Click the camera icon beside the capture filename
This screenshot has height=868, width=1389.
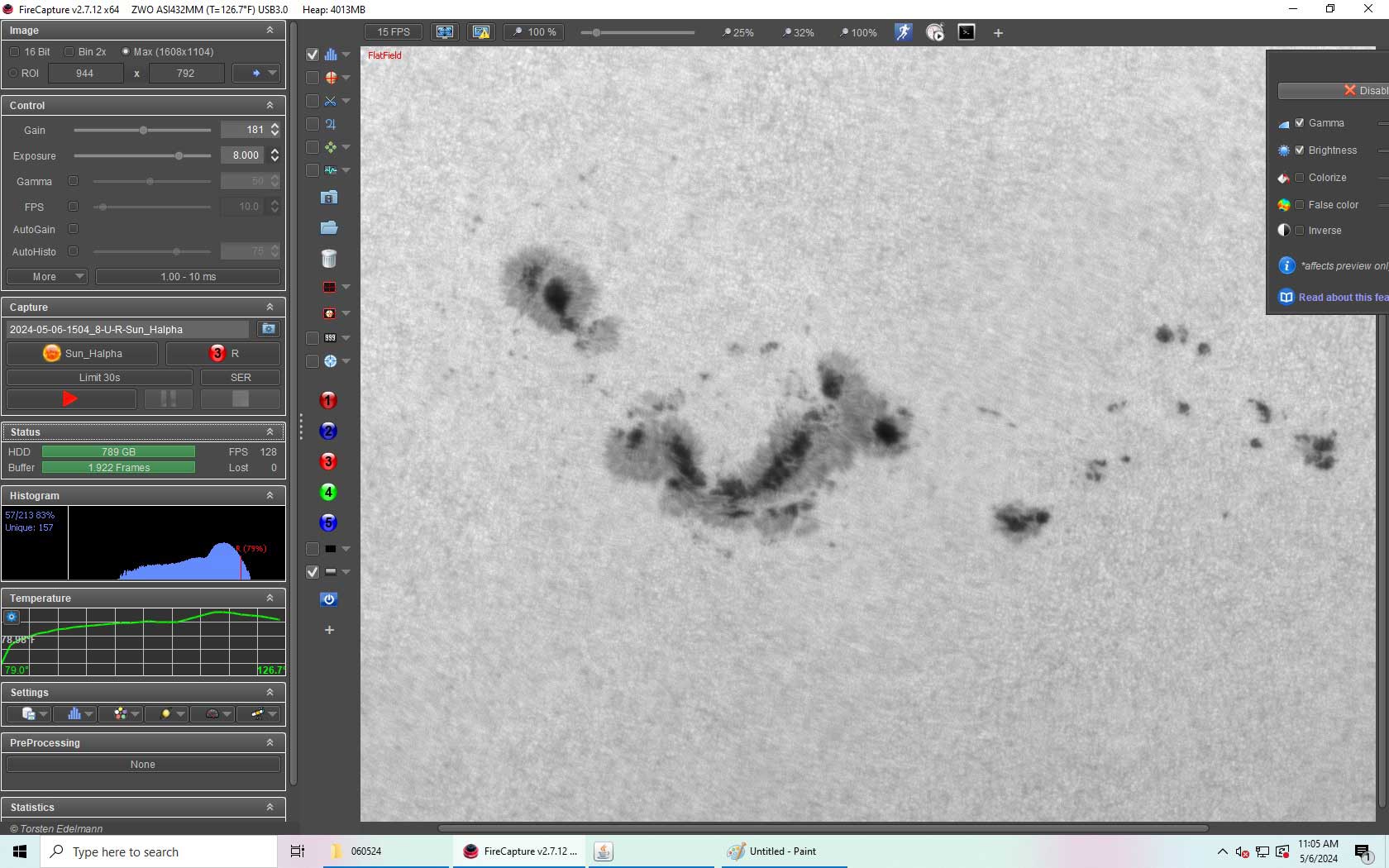tap(268, 329)
